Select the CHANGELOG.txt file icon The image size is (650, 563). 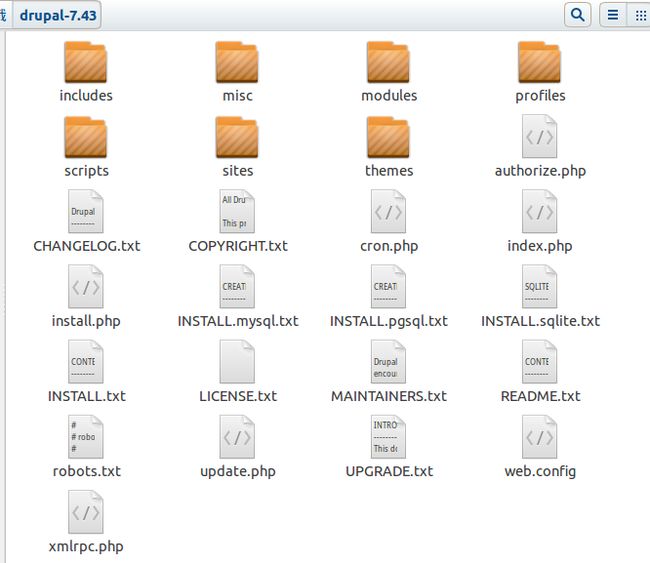[x=85, y=211]
